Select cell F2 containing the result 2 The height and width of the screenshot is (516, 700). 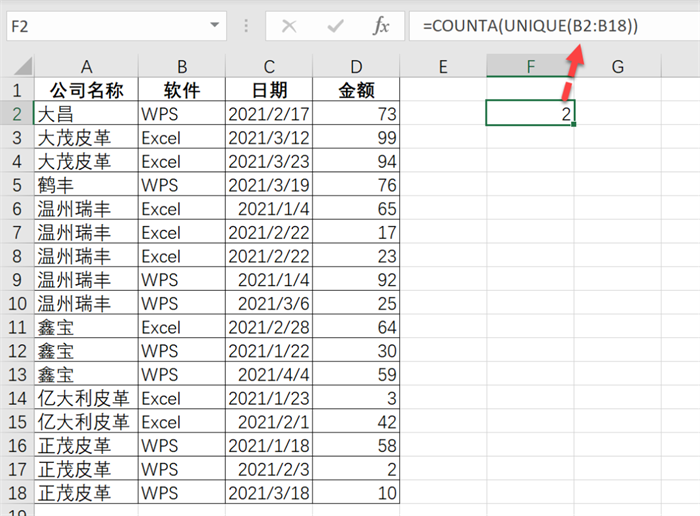coord(530,114)
